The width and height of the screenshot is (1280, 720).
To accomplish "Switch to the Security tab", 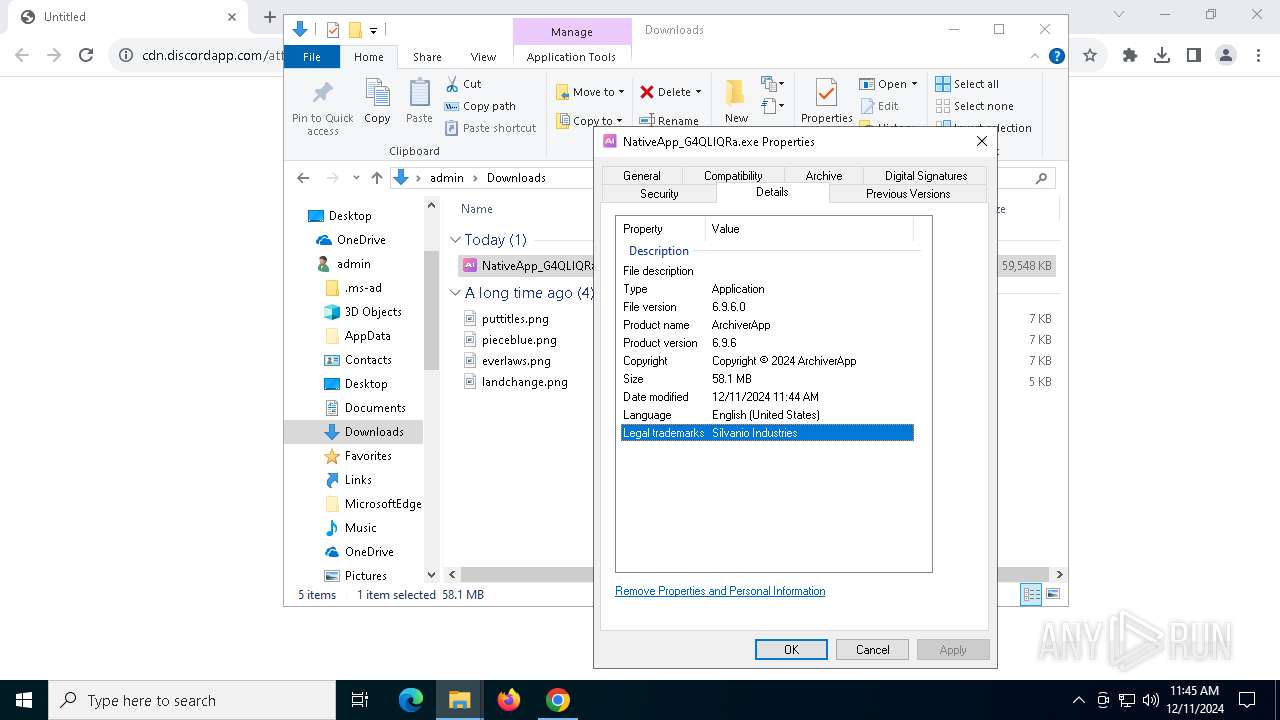I will click(659, 194).
